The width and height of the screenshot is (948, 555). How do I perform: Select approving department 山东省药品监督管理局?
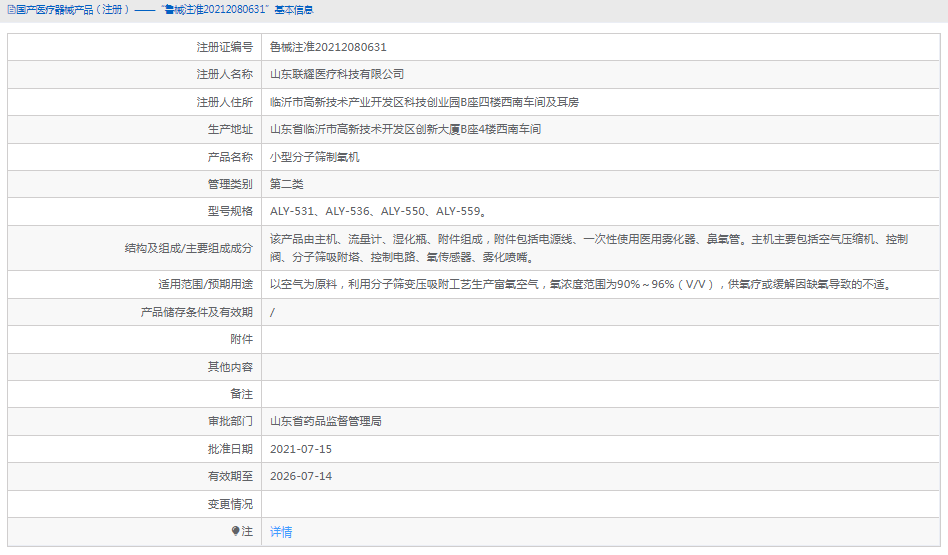pyautogui.click(x=325, y=421)
